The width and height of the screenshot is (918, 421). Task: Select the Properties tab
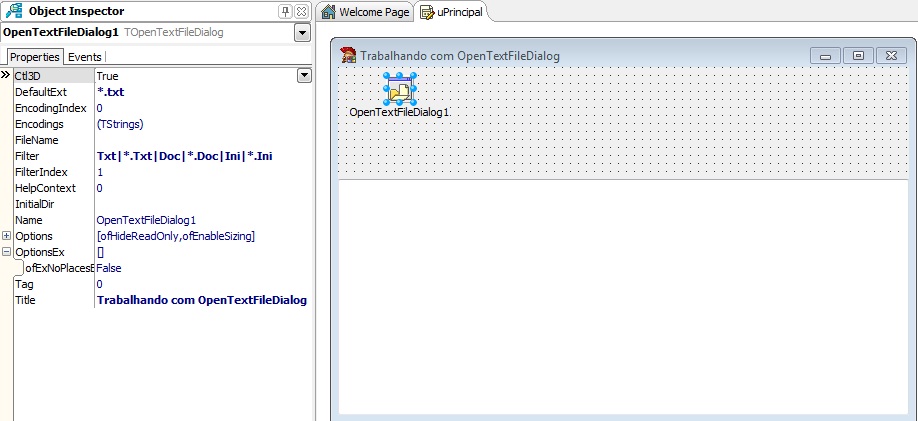tap(35, 57)
